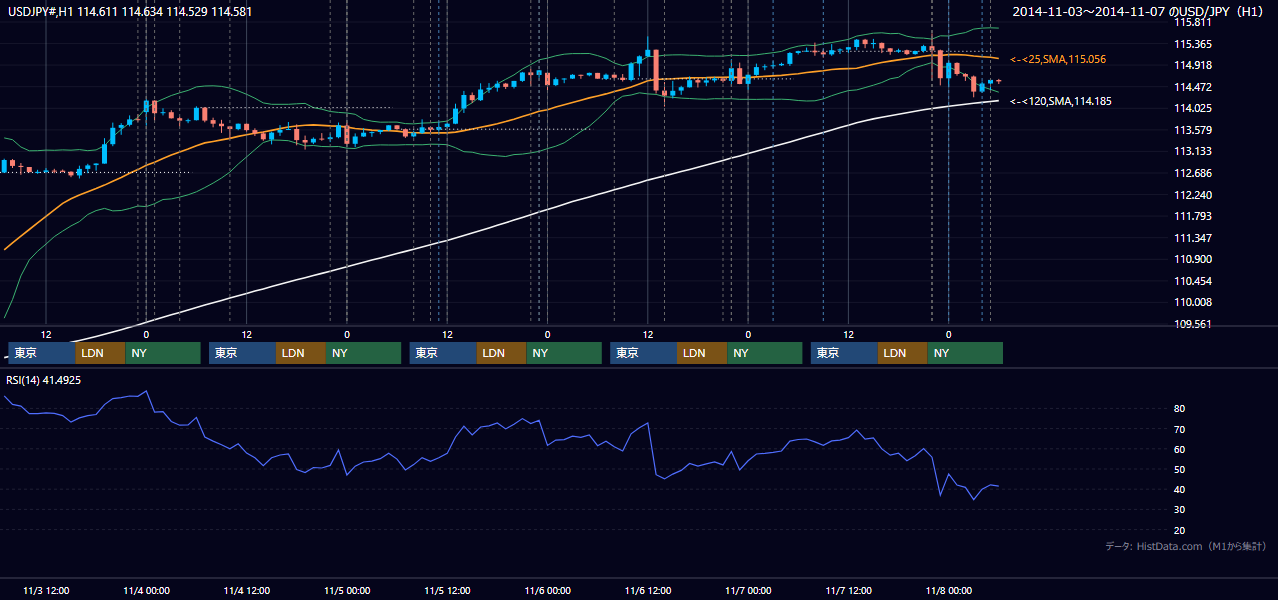Click the RSI 40 level label
This screenshot has width=1278, height=600.
(1180, 489)
